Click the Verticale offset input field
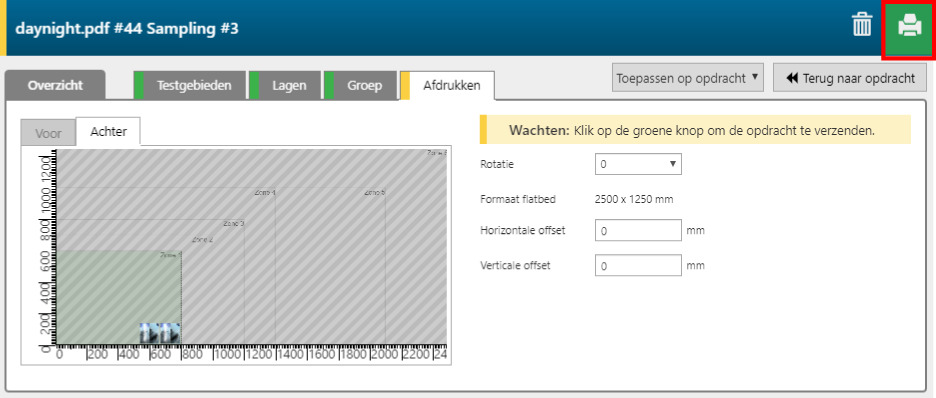This screenshot has height=398, width=936. coord(638,266)
